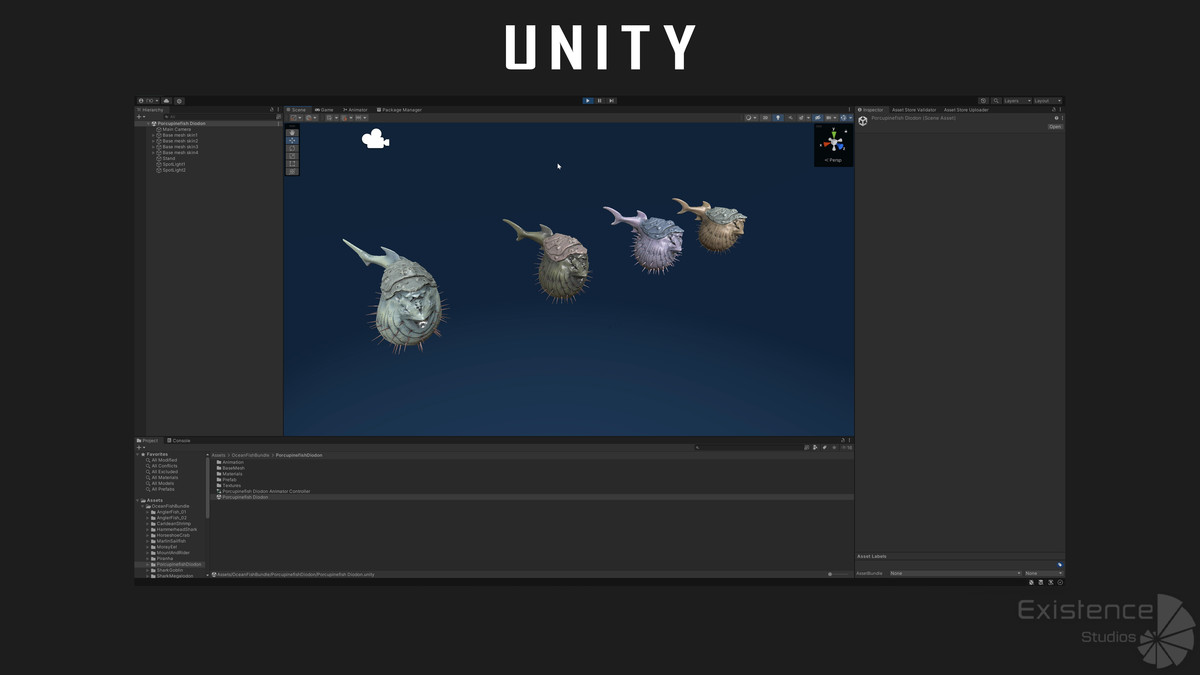Image resolution: width=1200 pixels, height=675 pixels.
Task: Click the Scene view camera gizmo cube
Action: point(833,143)
